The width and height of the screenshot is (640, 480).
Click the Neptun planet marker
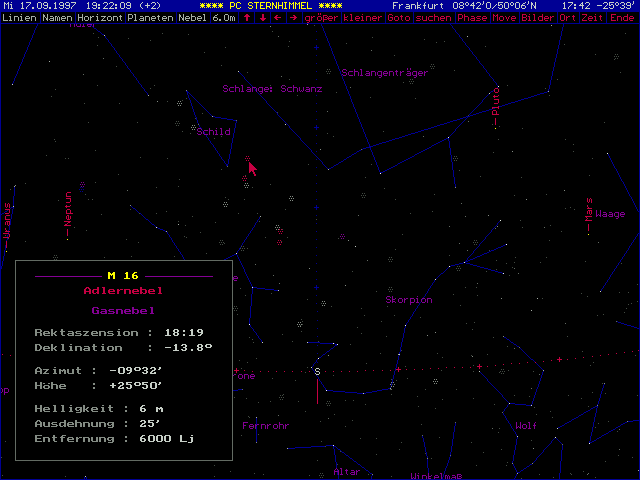[x=68, y=210]
